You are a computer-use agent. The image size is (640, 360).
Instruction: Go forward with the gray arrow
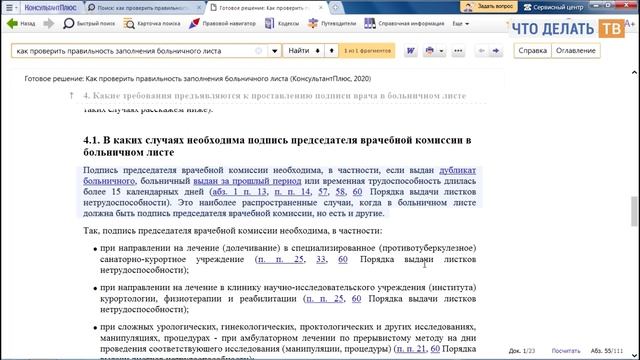49,24
